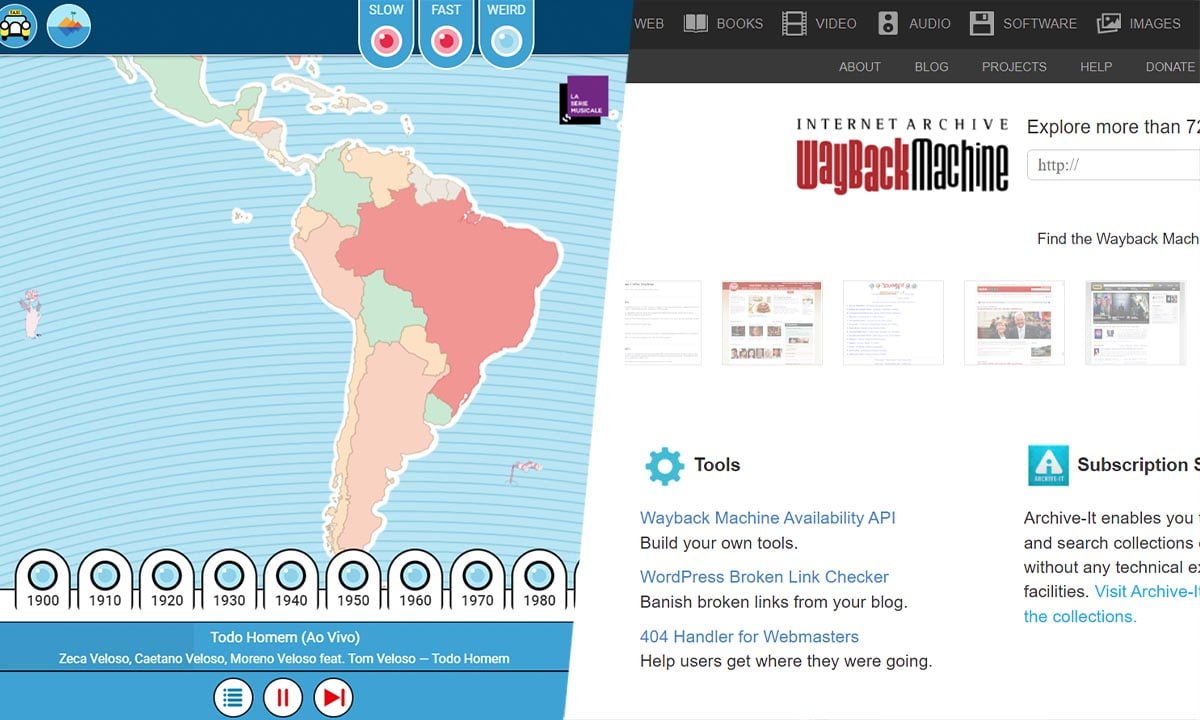The image size is (1200, 720).
Task: Click the Tools heading text
Action: [717, 465]
